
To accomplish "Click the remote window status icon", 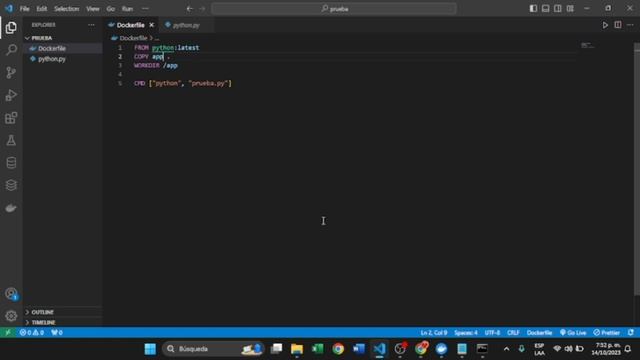I will coord(8,333).
